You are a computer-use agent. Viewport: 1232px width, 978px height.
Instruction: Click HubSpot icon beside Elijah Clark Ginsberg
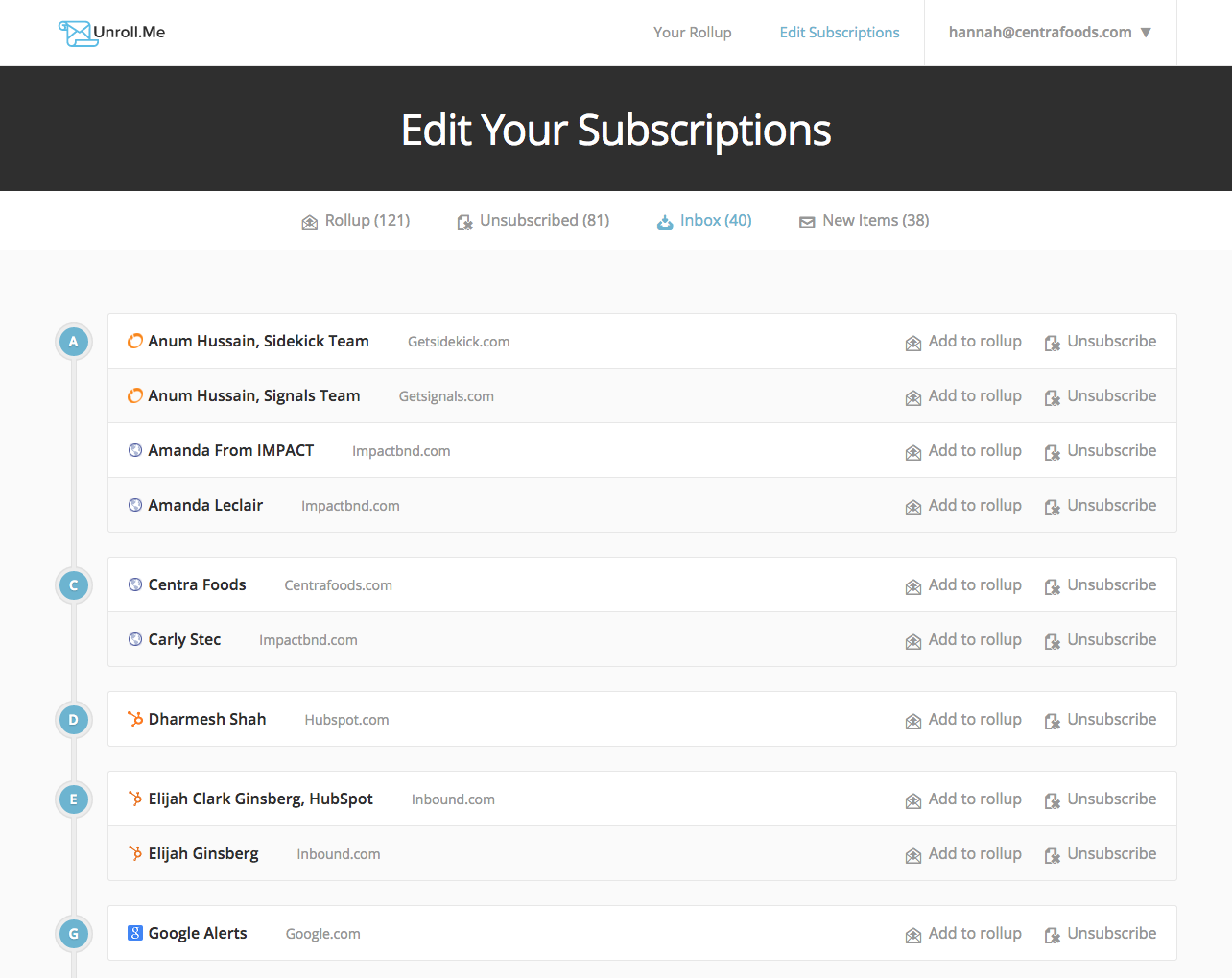click(x=135, y=799)
